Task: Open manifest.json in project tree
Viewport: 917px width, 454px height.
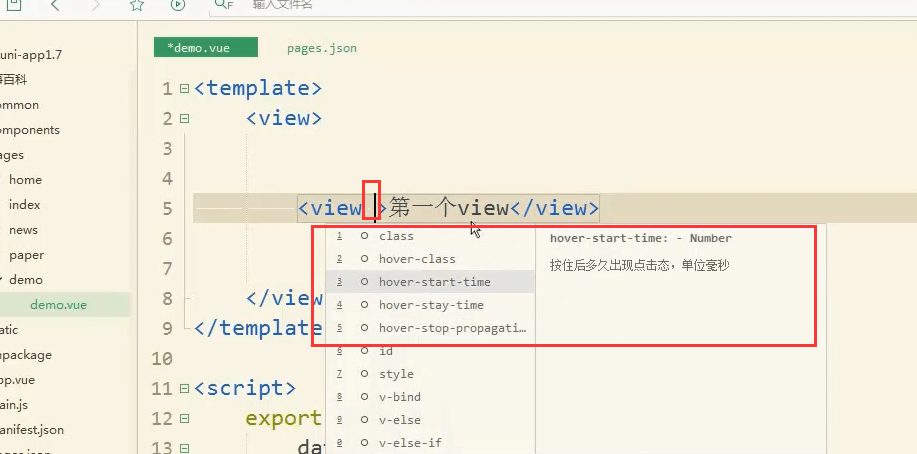Action: 32,430
